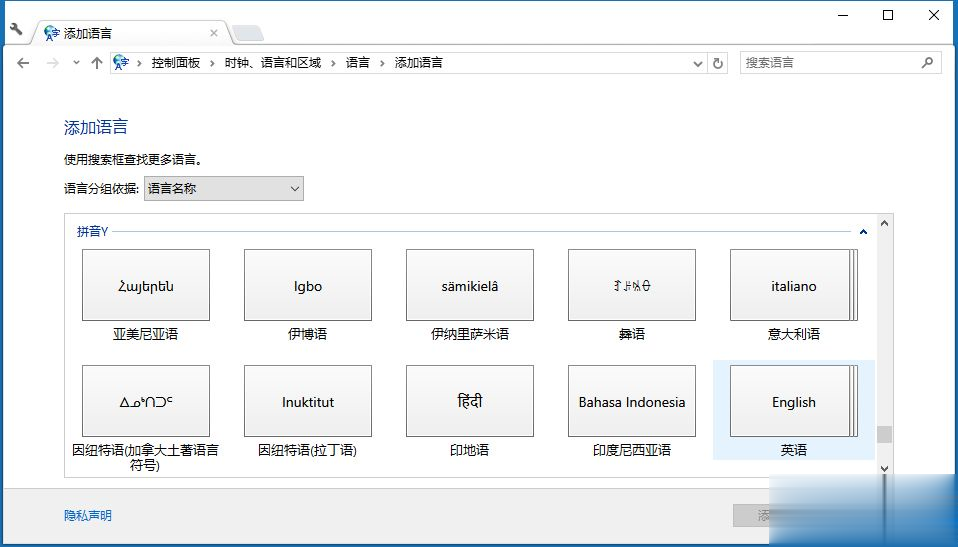The width and height of the screenshot is (958, 547).
Task: Select the italiano language tile
Action: pyautogui.click(x=794, y=285)
